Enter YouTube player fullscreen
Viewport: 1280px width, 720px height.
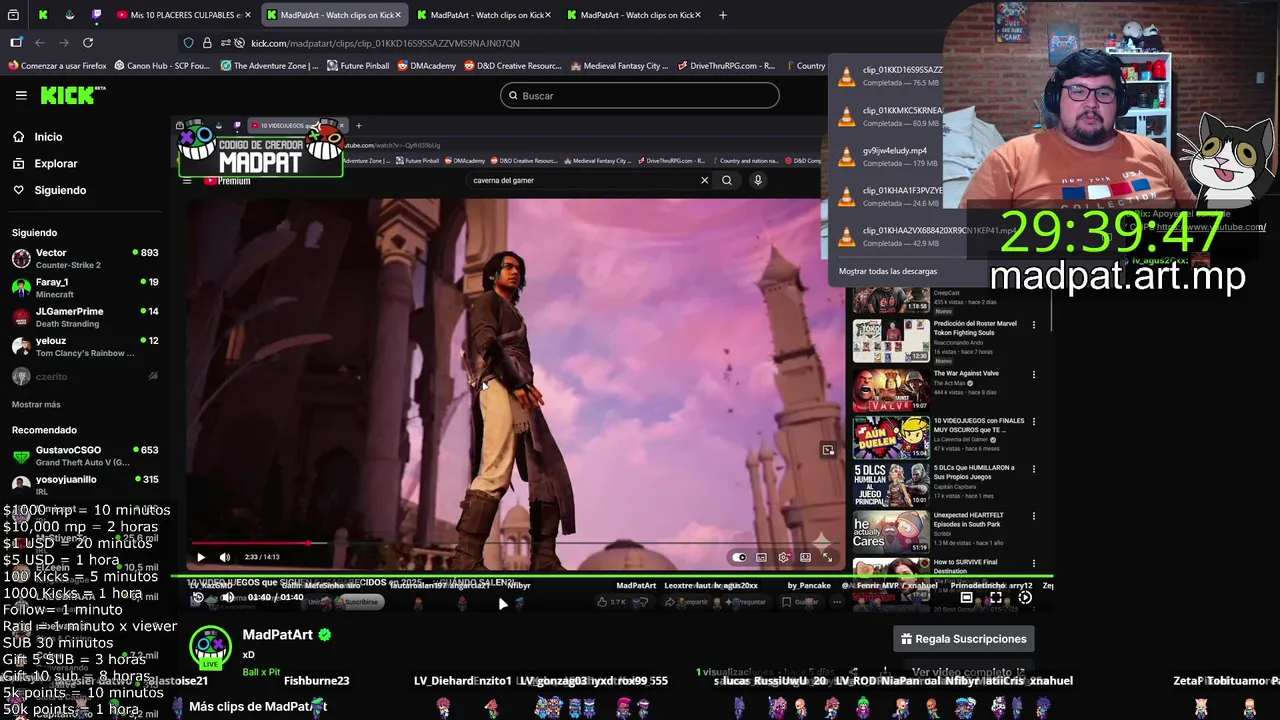click(x=827, y=557)
